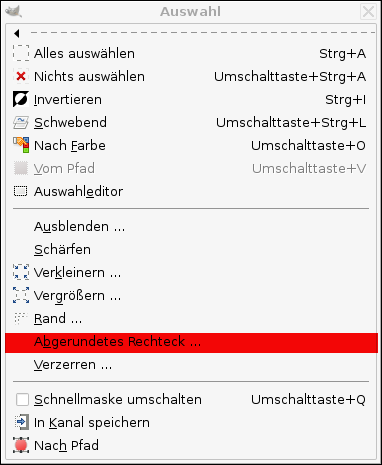Click the GIMP Wilber icon in title bar
The width and height of the screenshot is (382, 465).
coord(13,12)
